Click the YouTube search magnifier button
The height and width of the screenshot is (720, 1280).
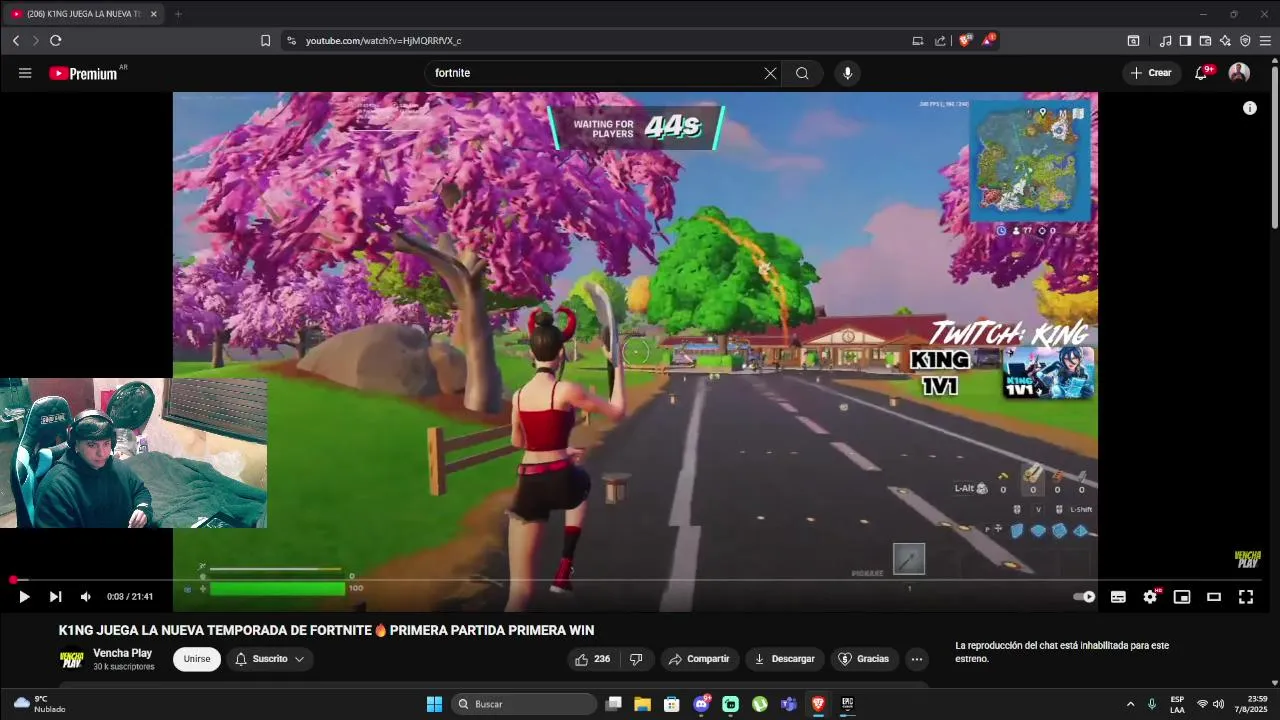pyautogui.click(x=802, y=73)
